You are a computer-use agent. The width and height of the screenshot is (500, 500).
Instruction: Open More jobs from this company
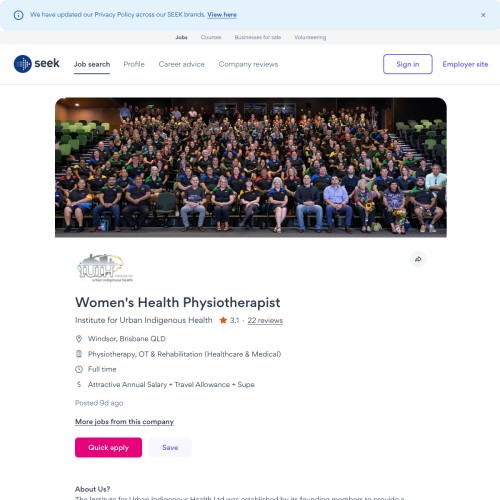[x=124, y=422]
